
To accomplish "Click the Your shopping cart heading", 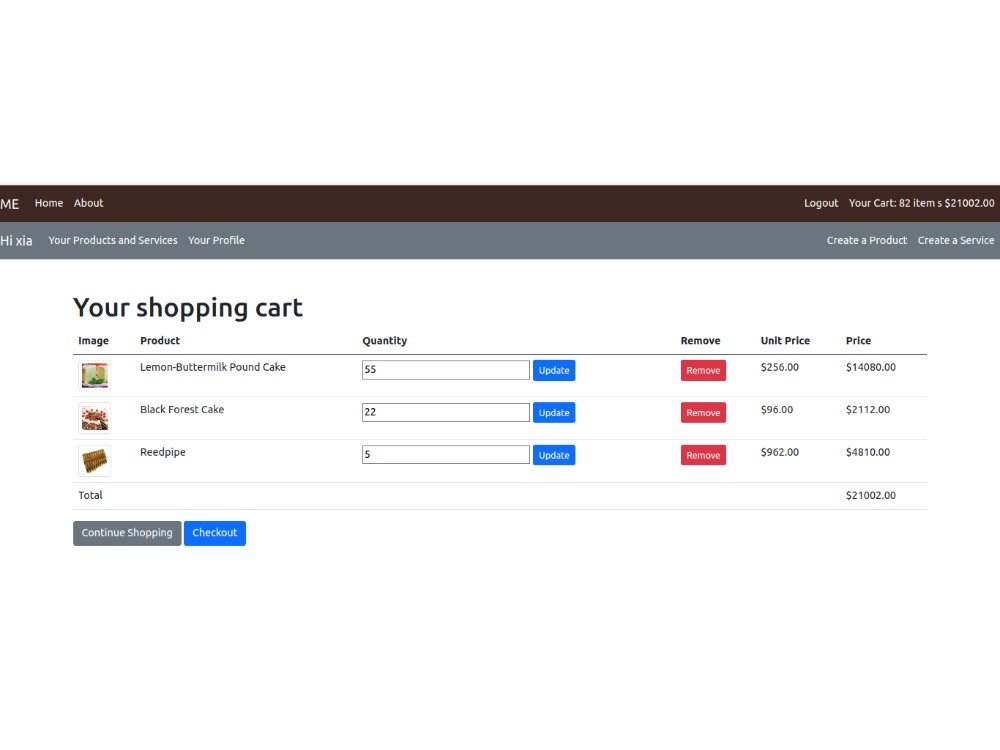I will 188,308.
